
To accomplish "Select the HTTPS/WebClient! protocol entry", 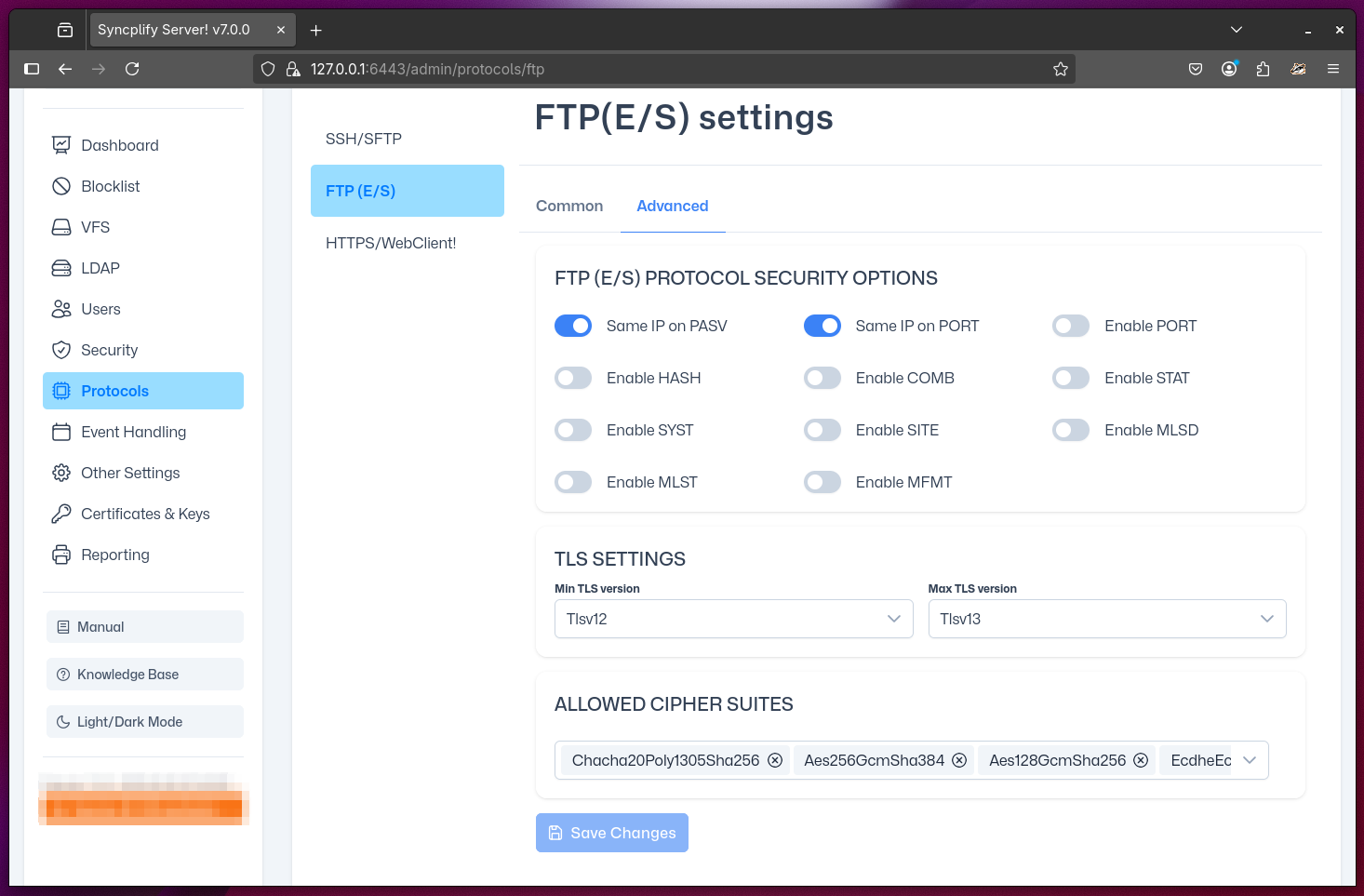I will pos(391,243).
